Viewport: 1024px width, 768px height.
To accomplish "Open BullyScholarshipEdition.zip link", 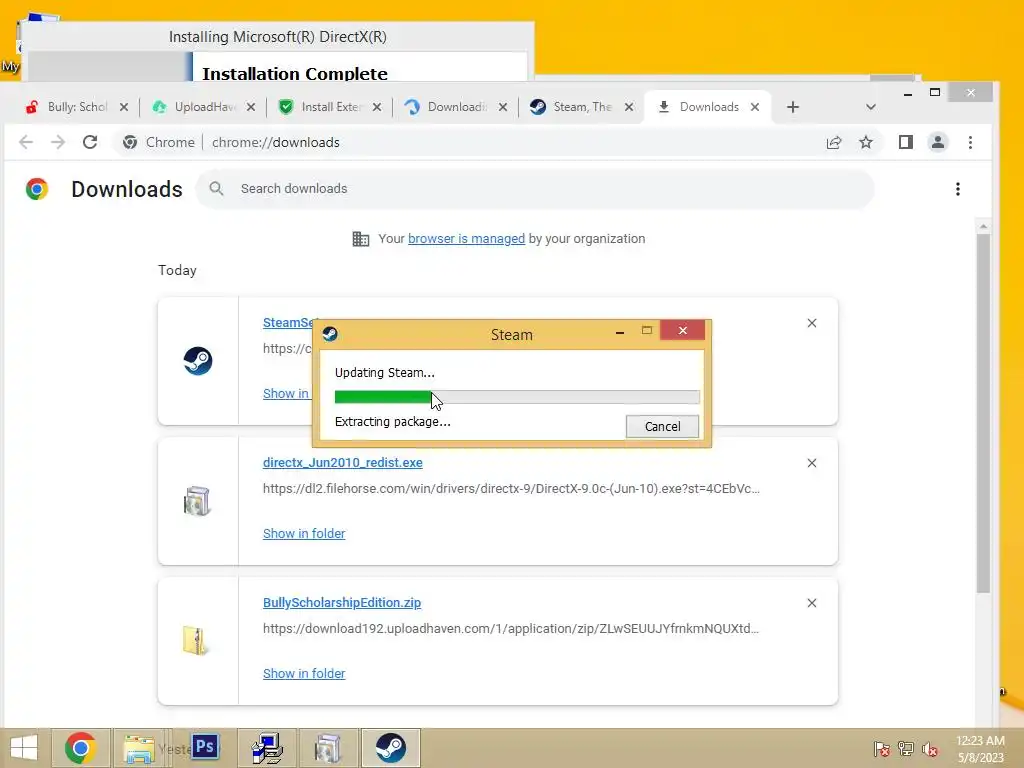I will pos(342,603).
